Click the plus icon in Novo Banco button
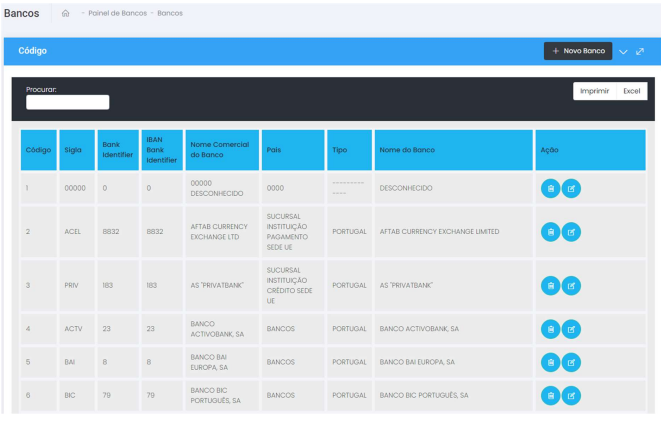 pos(556,51)
